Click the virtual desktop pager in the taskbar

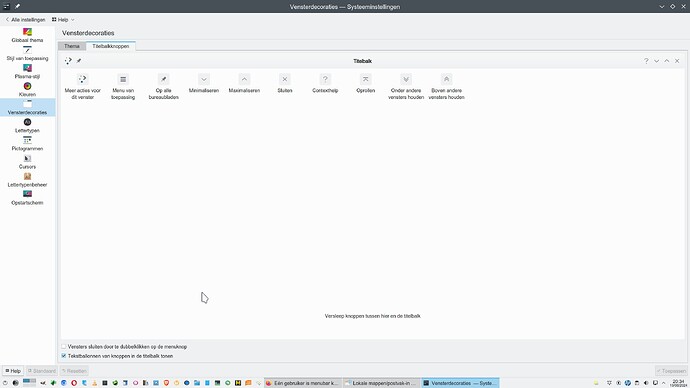click(x=29, y=383)
